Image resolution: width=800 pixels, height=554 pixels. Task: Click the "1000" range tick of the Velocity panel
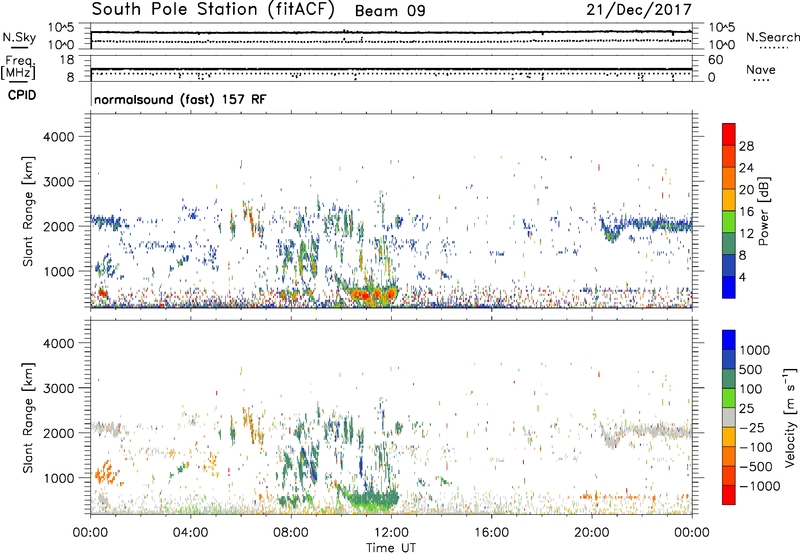tap(58, 478)
